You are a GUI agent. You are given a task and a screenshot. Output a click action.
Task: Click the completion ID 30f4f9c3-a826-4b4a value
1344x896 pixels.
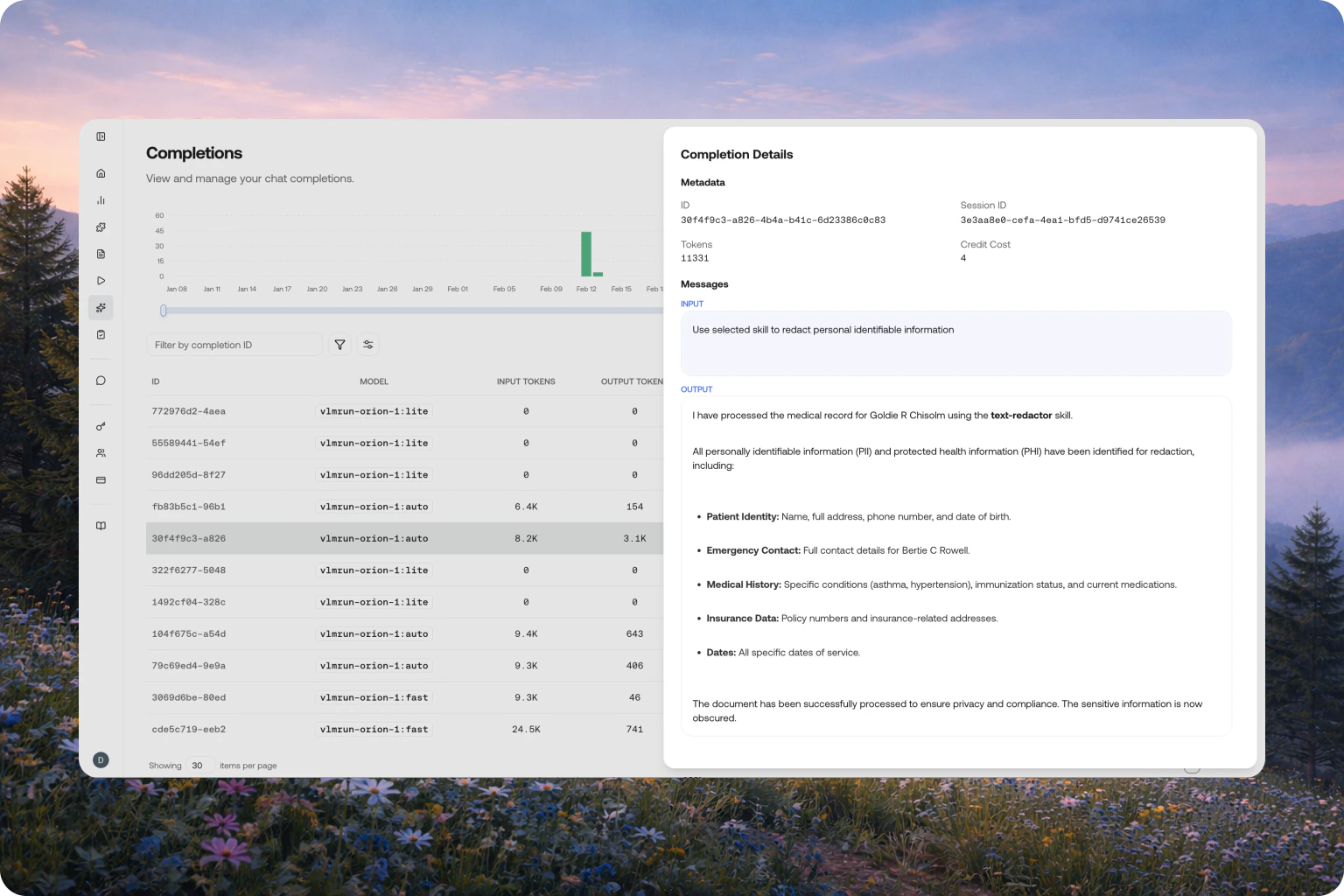(x=783, y=220)
